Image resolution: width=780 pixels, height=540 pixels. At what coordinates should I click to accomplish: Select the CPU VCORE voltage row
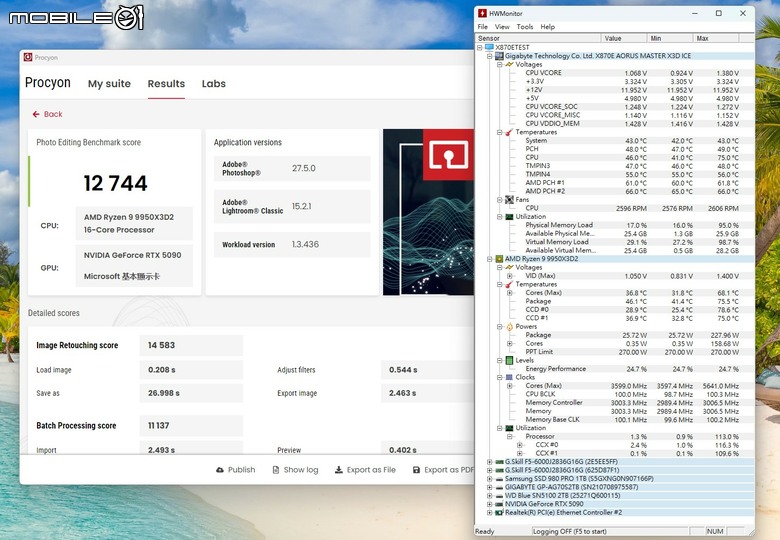click(632, 73)
